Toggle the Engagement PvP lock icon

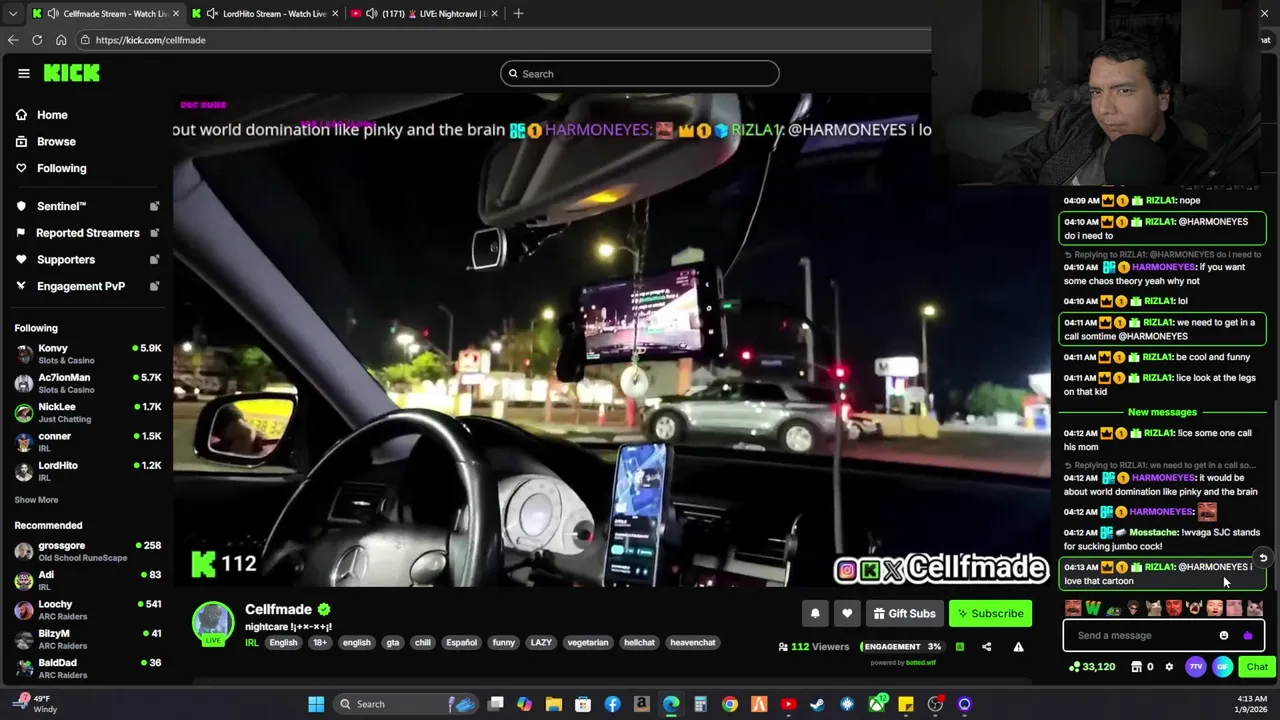154,286
